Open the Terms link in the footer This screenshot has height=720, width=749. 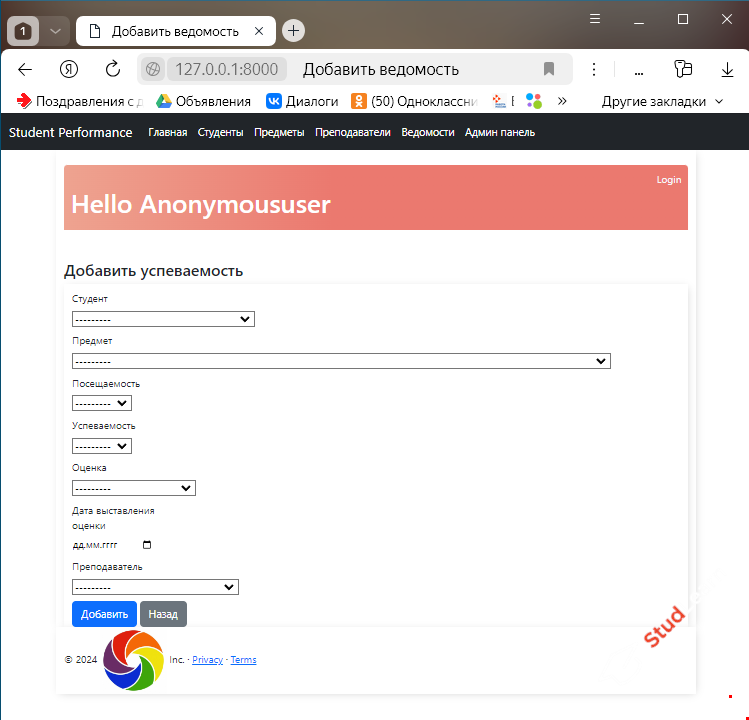244,660
